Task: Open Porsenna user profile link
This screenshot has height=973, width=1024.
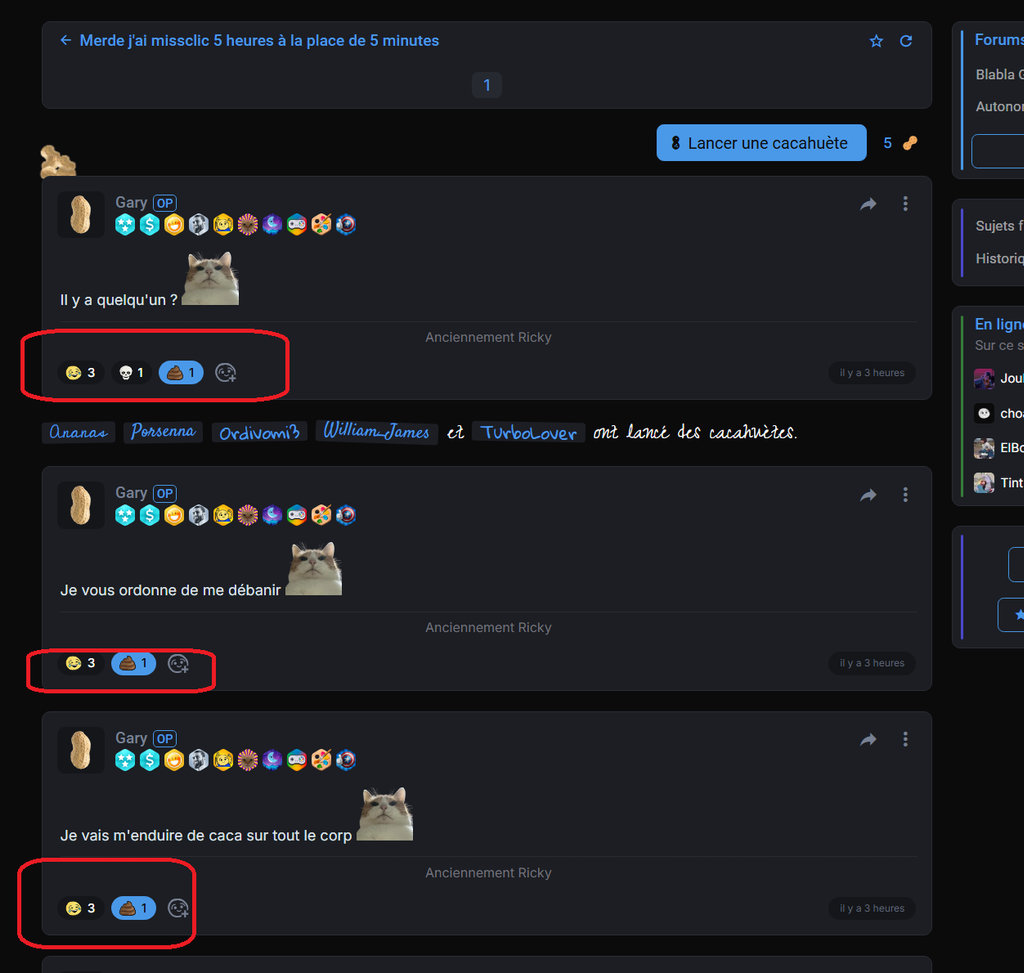Action: (x=163, y=432)
